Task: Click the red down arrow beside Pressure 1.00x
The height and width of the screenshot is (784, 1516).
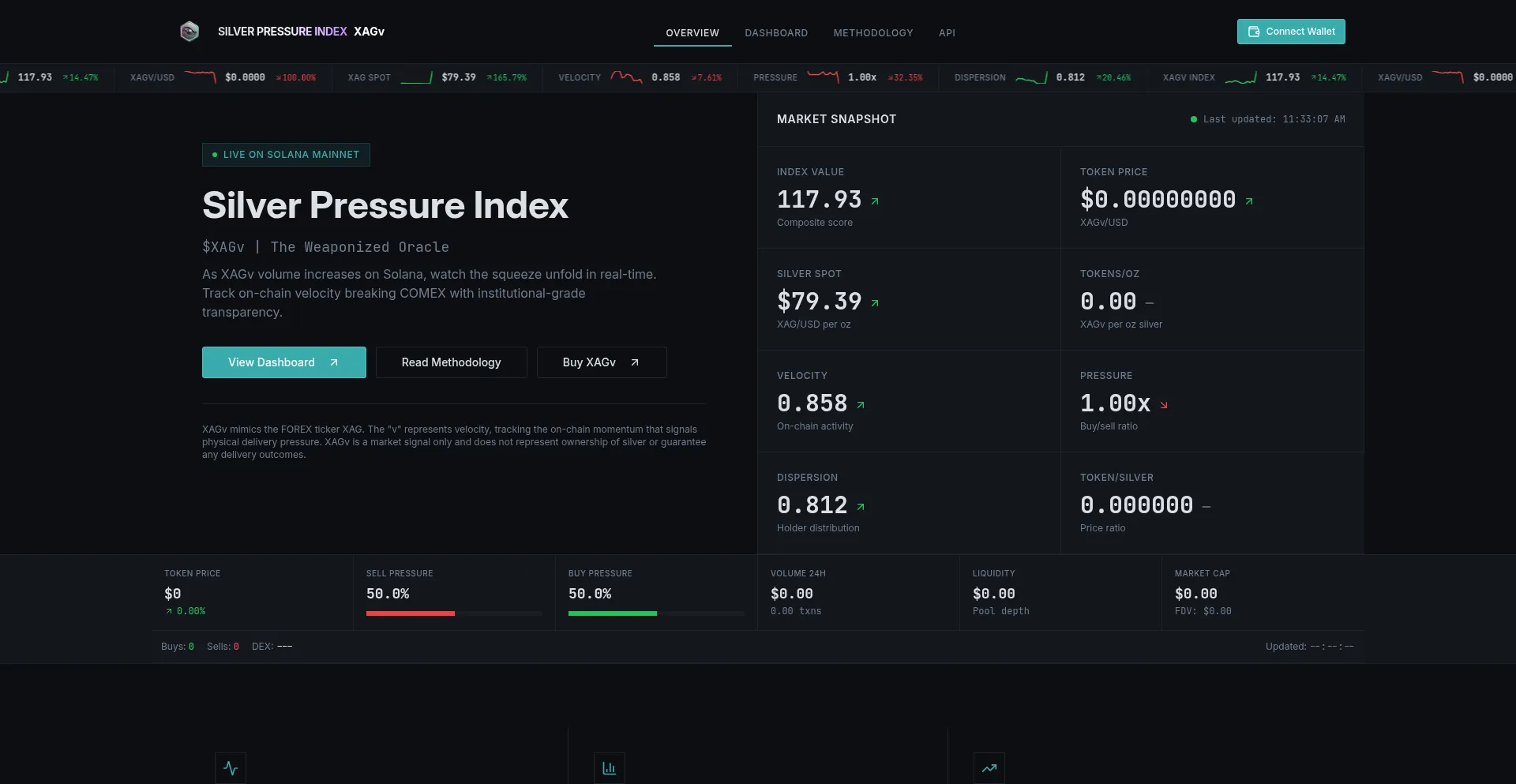Action: [x=1164, y=405]
